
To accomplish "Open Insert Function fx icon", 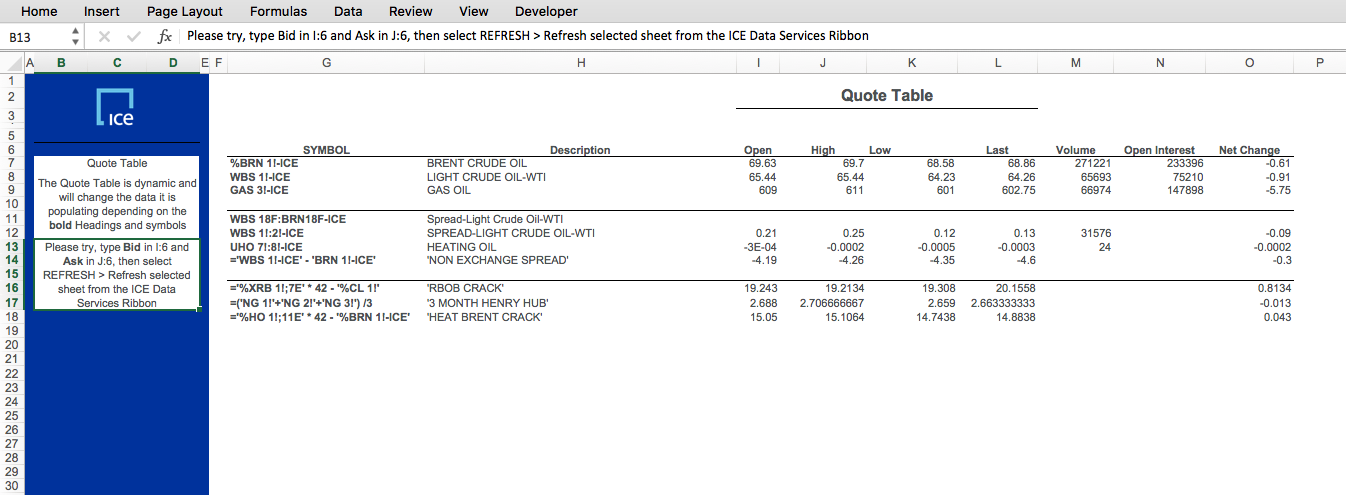I will point(165,36).
